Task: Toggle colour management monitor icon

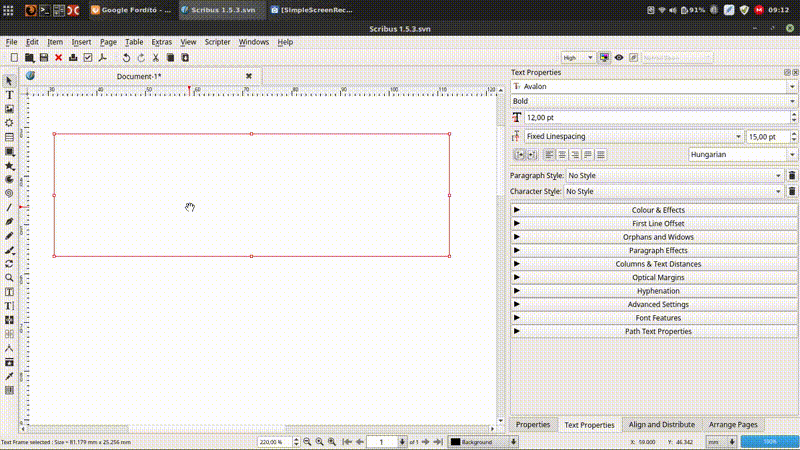Action: tap(604, 58)
